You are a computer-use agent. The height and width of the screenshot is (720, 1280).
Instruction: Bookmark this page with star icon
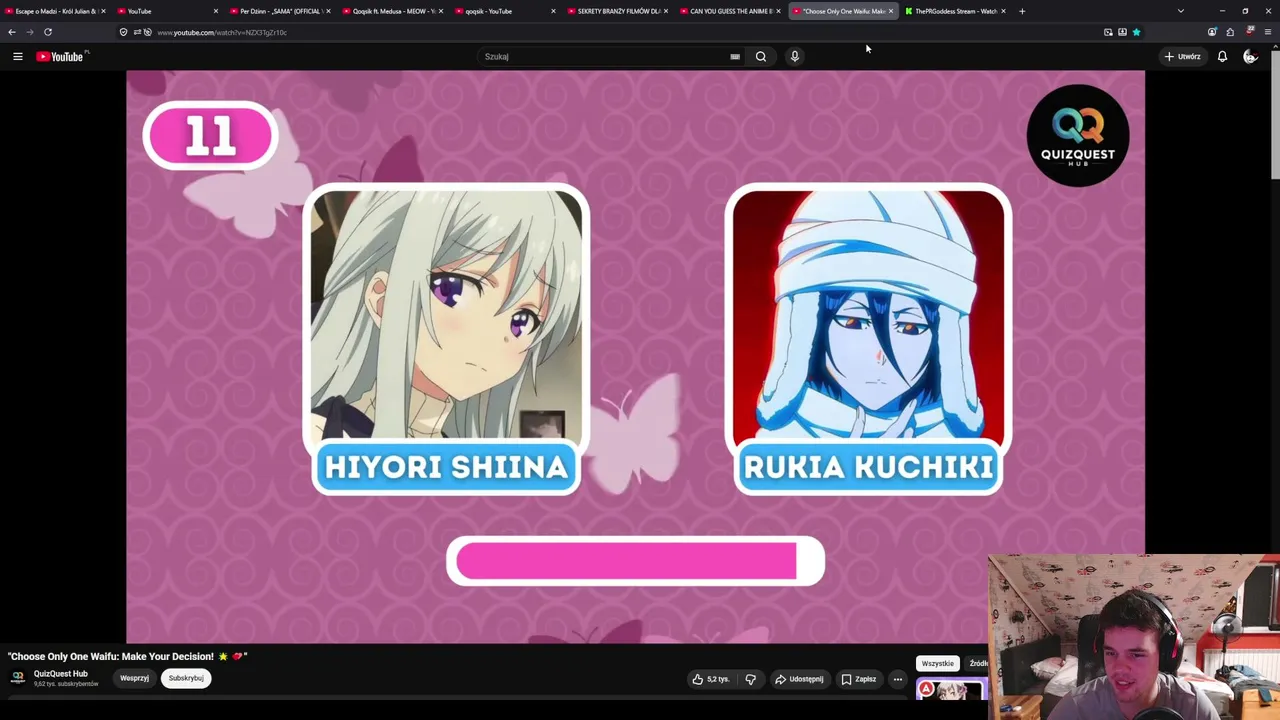(x=1136, y=32)
